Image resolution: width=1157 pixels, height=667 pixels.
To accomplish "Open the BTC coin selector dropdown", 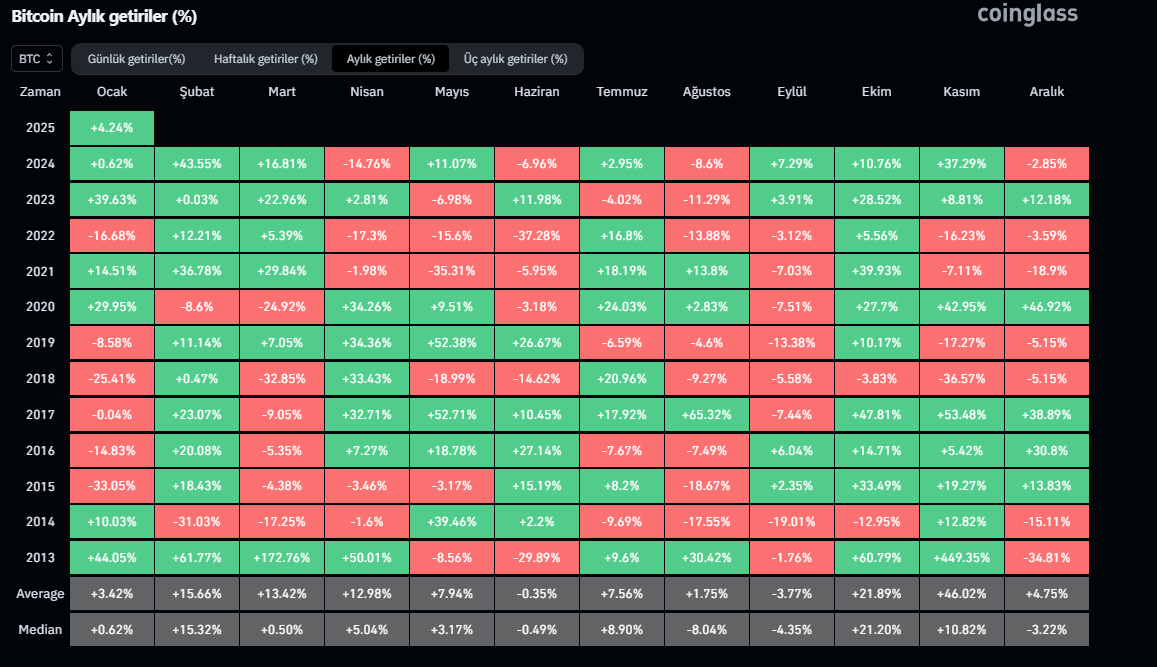I will 37,59.
